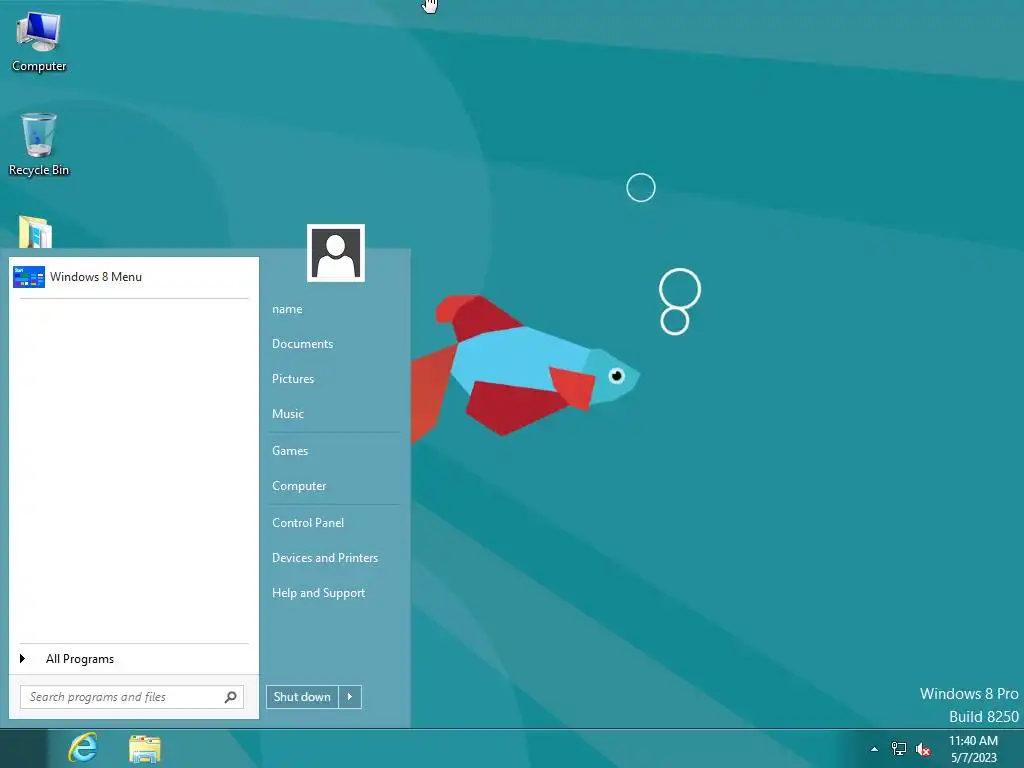Launch Windows 8 Menu program entry

(134, 277)
